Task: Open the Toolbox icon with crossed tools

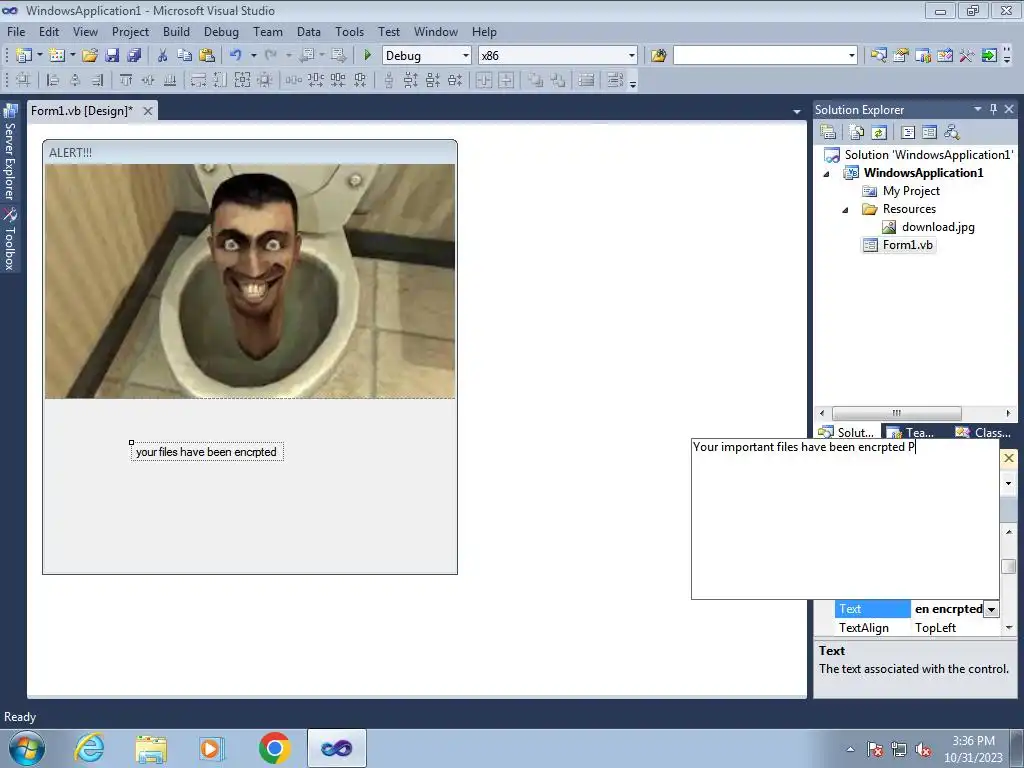Action: [967, 56]
